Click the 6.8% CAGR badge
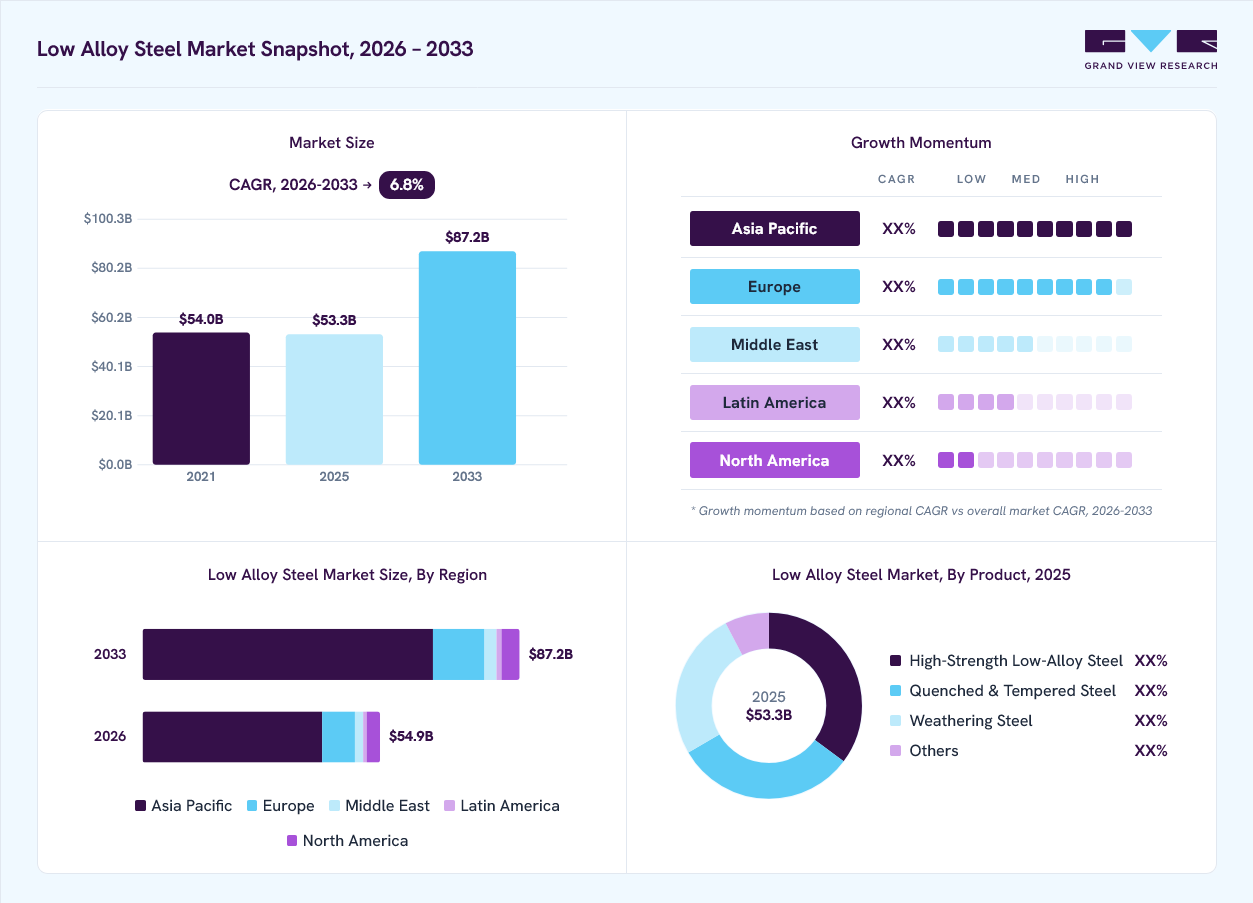Screen dimensions: 1253x903 pyautogui.click(x=407, y=185)
